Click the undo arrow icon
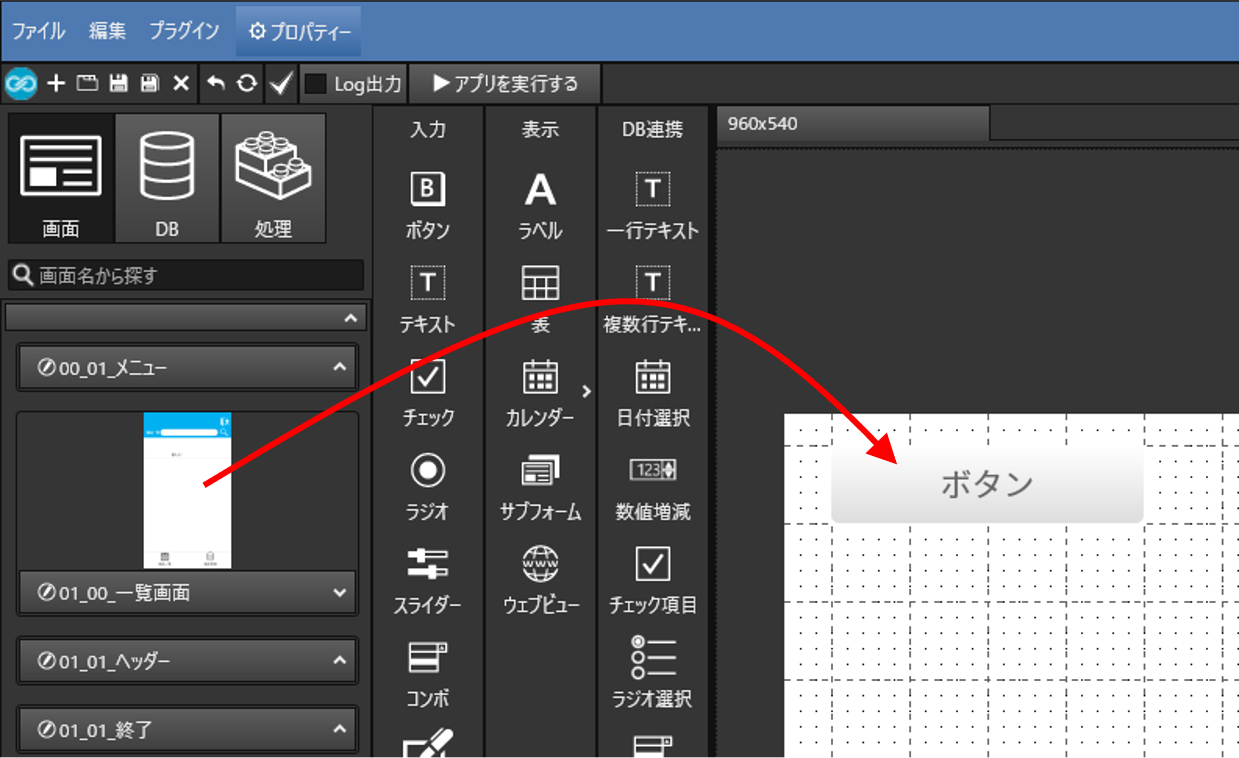The image size is (1239, 758). (x=216, y=84)
